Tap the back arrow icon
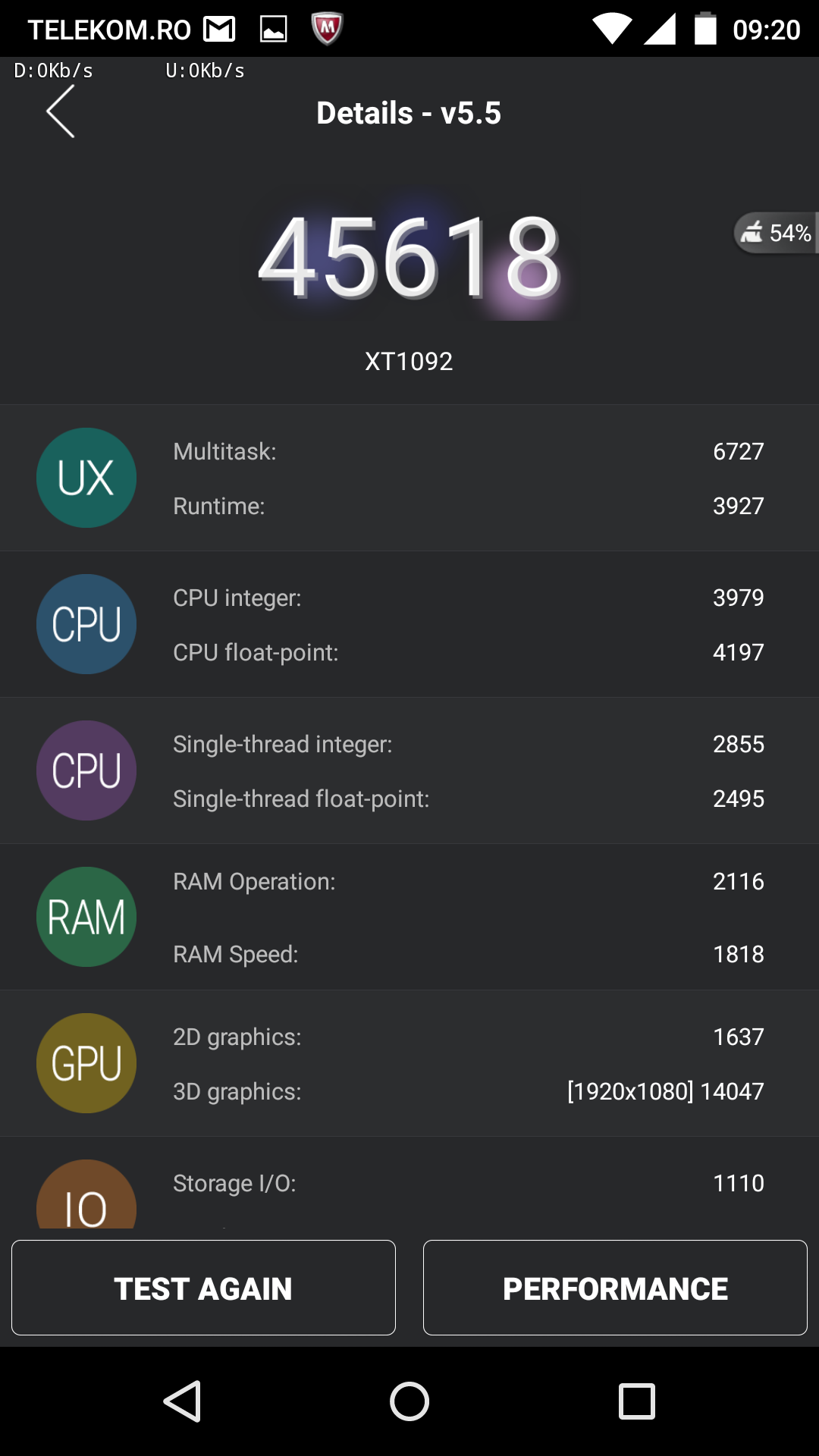Screen dimensions: 819x1456 pyautogui.click(x=61, y=111)
